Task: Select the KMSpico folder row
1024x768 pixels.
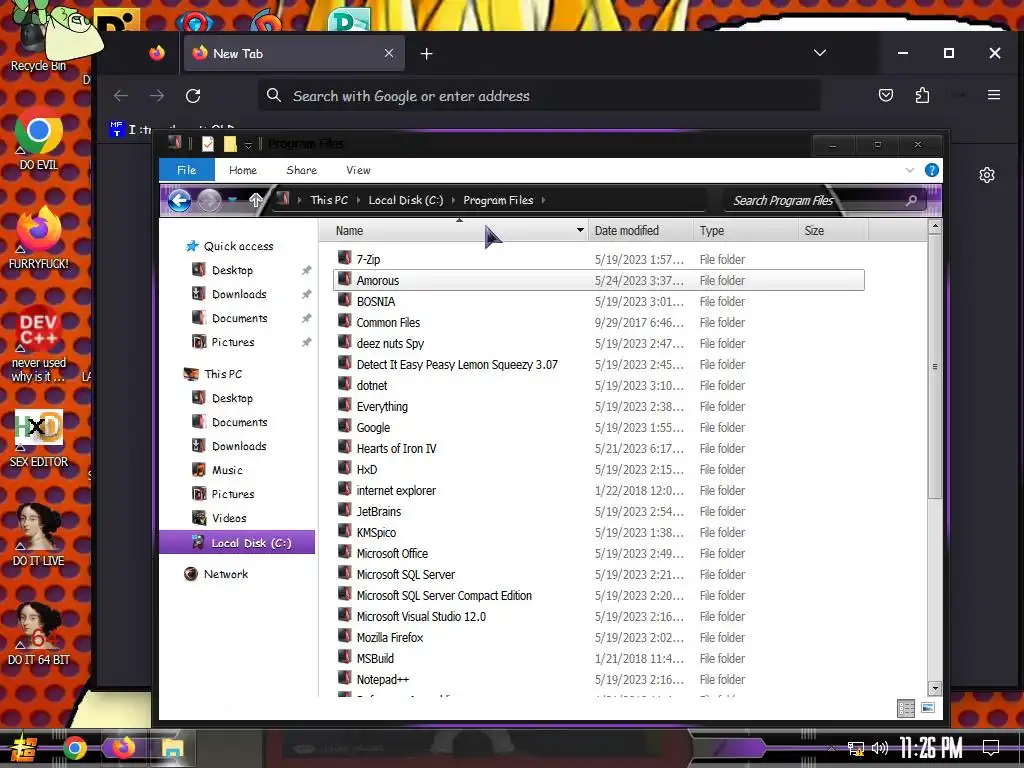Action: 598,532
